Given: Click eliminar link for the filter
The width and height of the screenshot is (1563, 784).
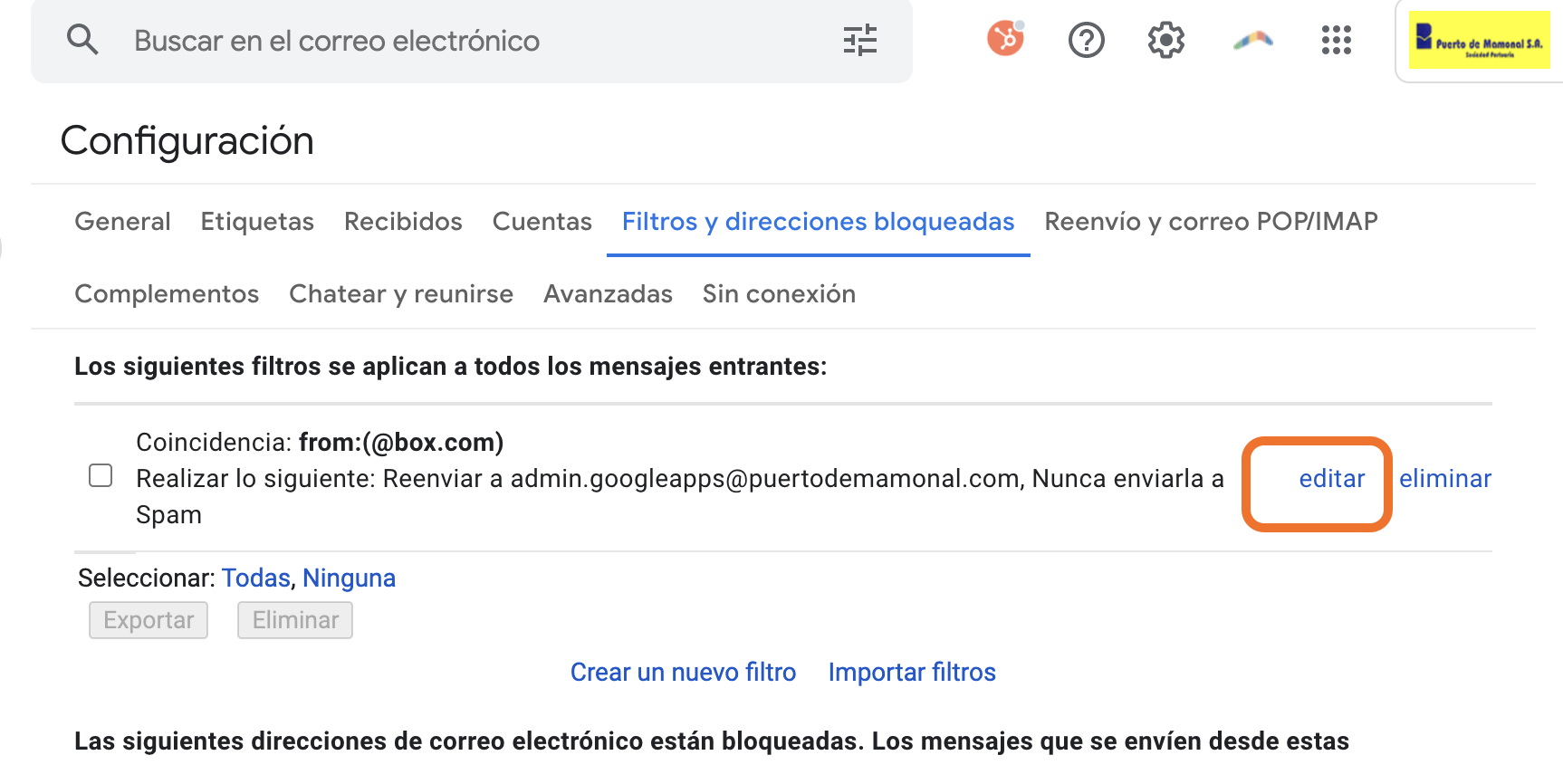Looking at the screenshot, I should click(1444, 479).
